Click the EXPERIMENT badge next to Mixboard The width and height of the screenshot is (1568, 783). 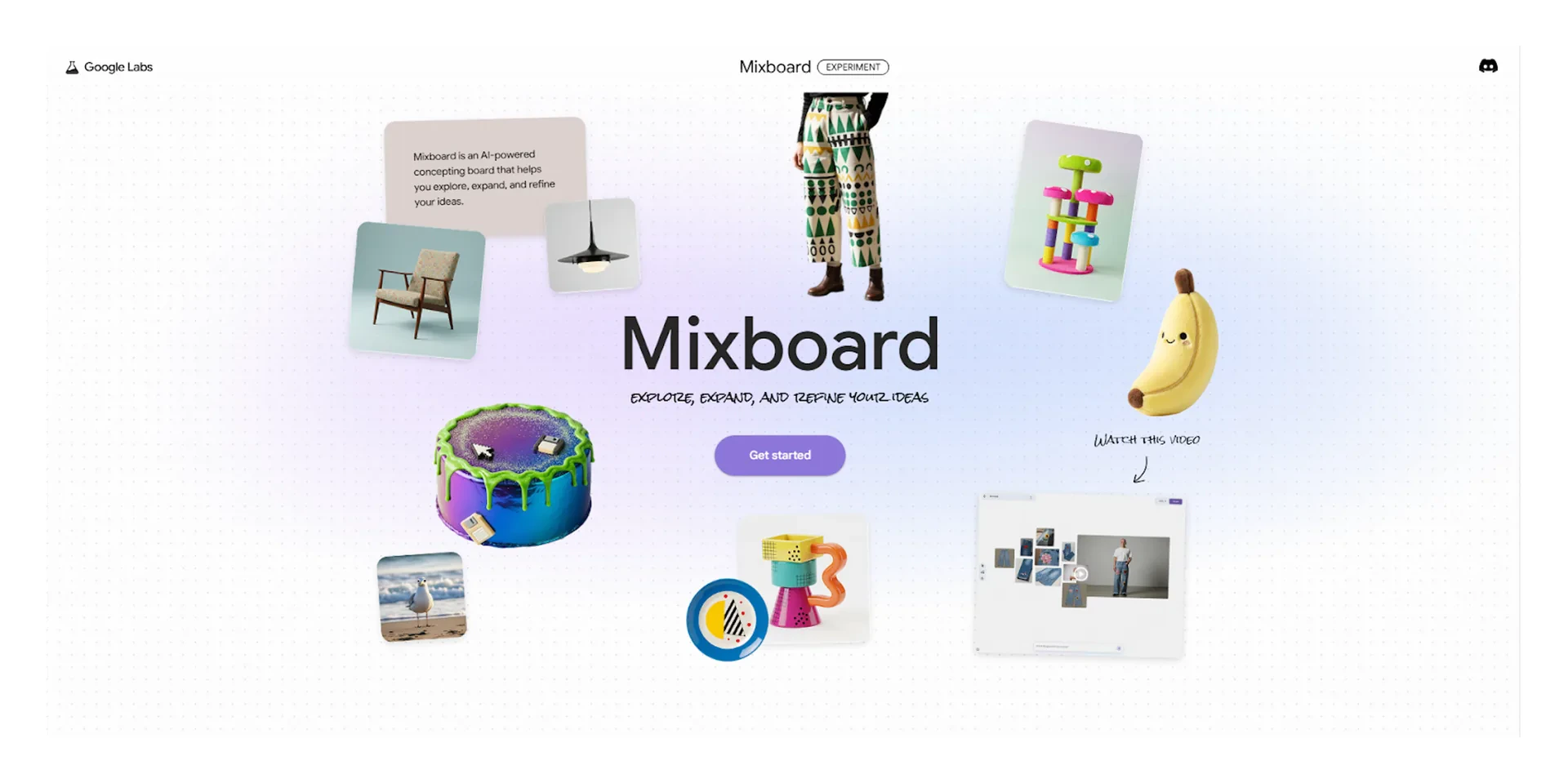click(x=853, y=67)
